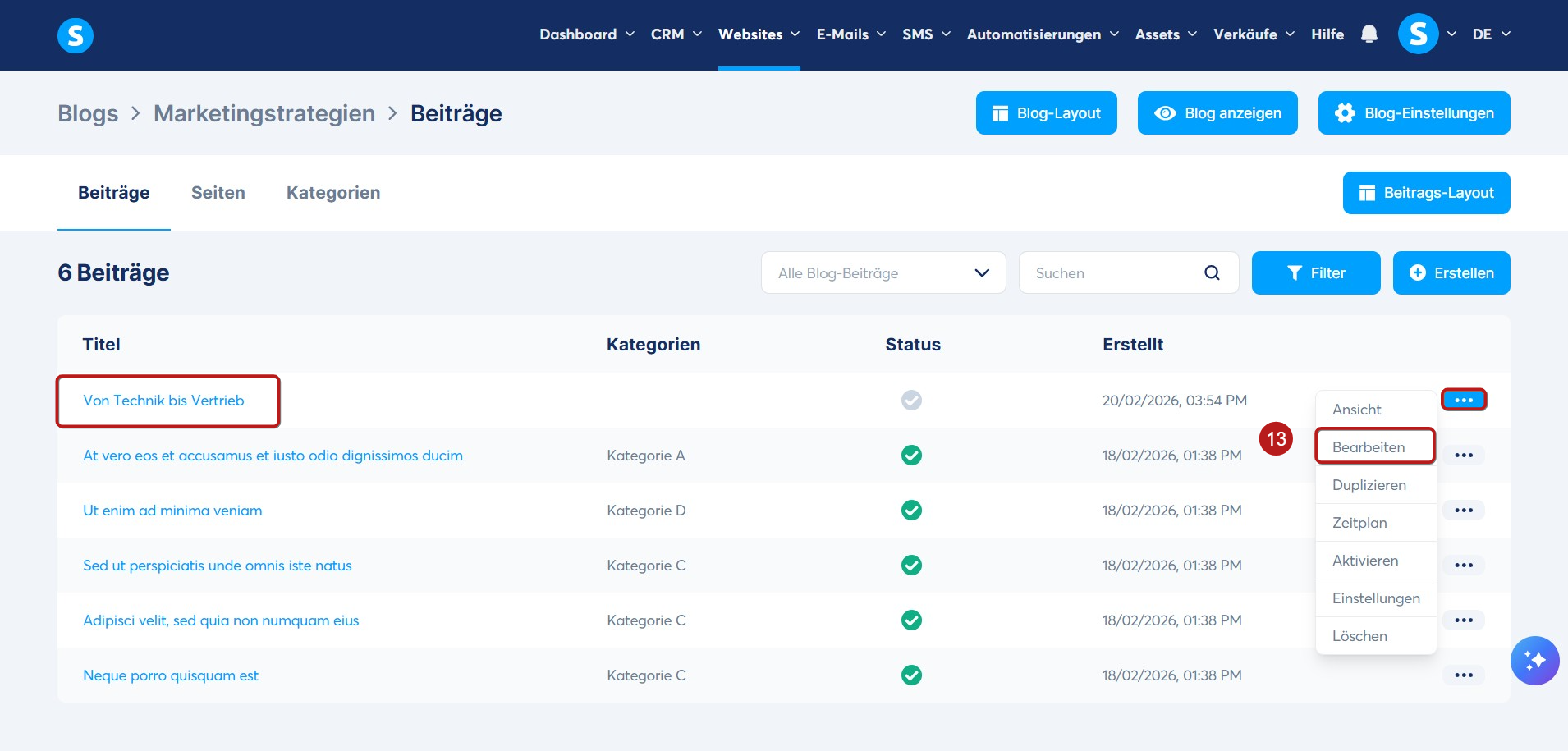Open post Sed ut perspiciatis unde omnis
Screen dimensions: 1568x751
point(218,566)
